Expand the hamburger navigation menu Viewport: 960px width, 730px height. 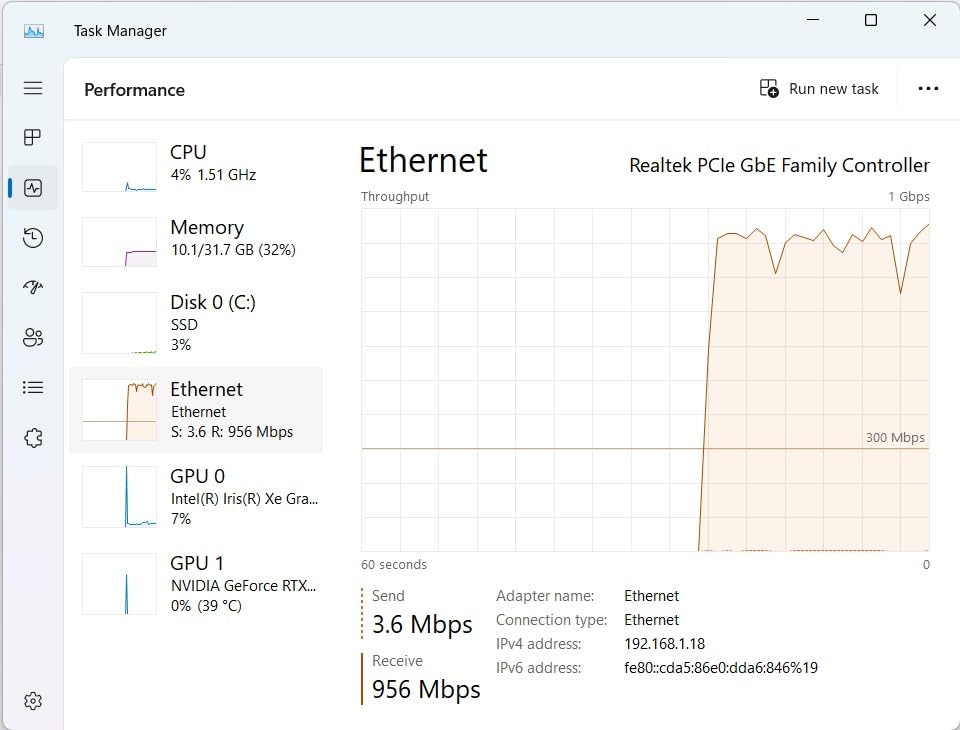pyautogui.click(x=33, y=88)
